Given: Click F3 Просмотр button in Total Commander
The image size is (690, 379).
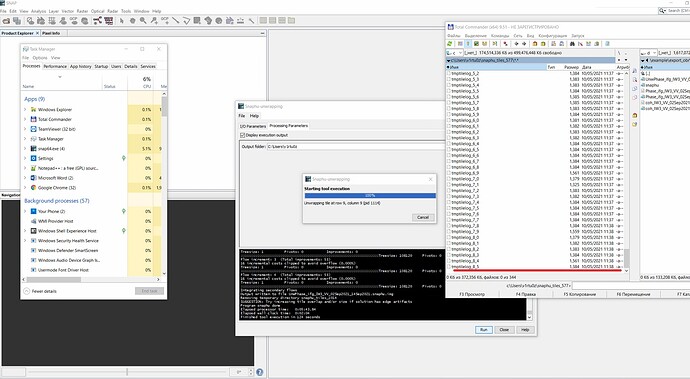Looking at the screenshot, I should click(472, 294).
